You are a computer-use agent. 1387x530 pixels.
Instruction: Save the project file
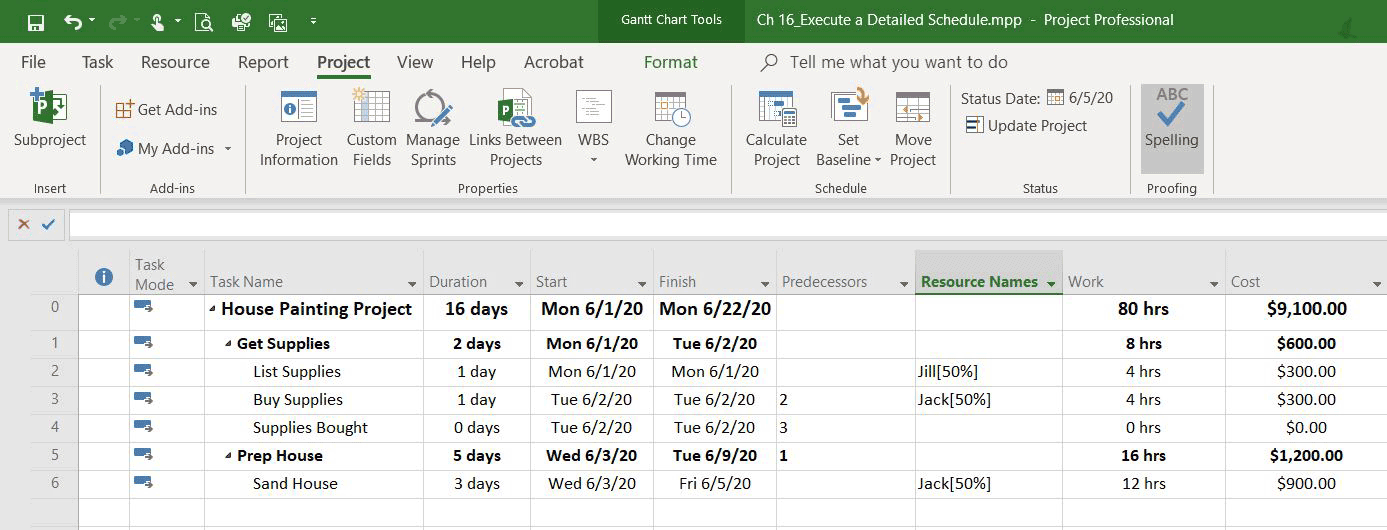pyautogui.click(x=36, y=21)
